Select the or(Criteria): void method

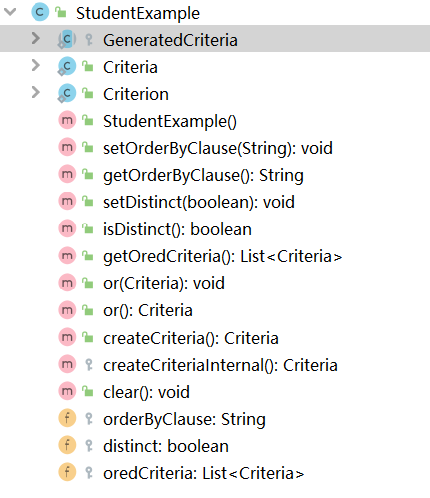164,283
